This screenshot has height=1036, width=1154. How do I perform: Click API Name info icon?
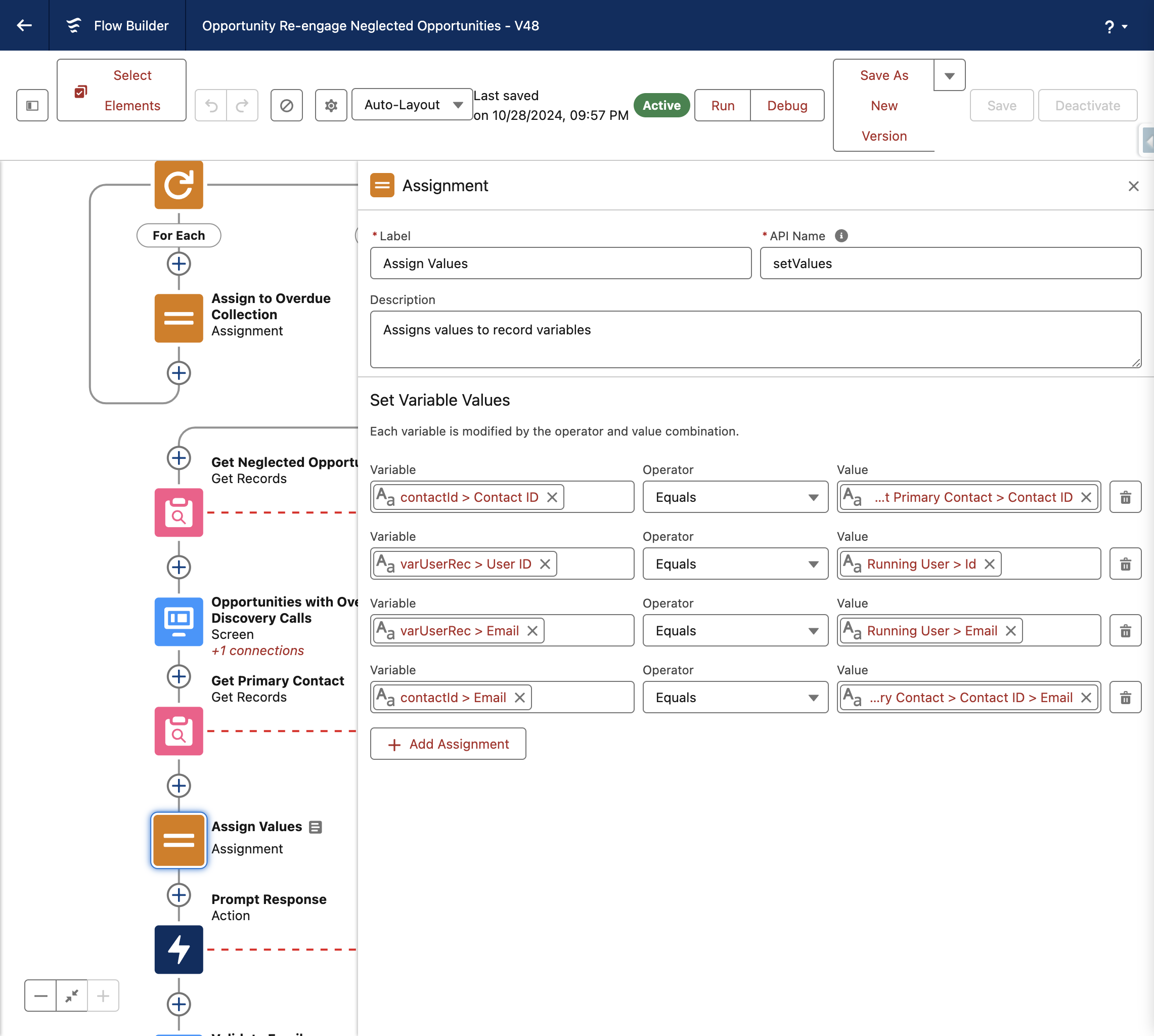[x=841, y=236]
